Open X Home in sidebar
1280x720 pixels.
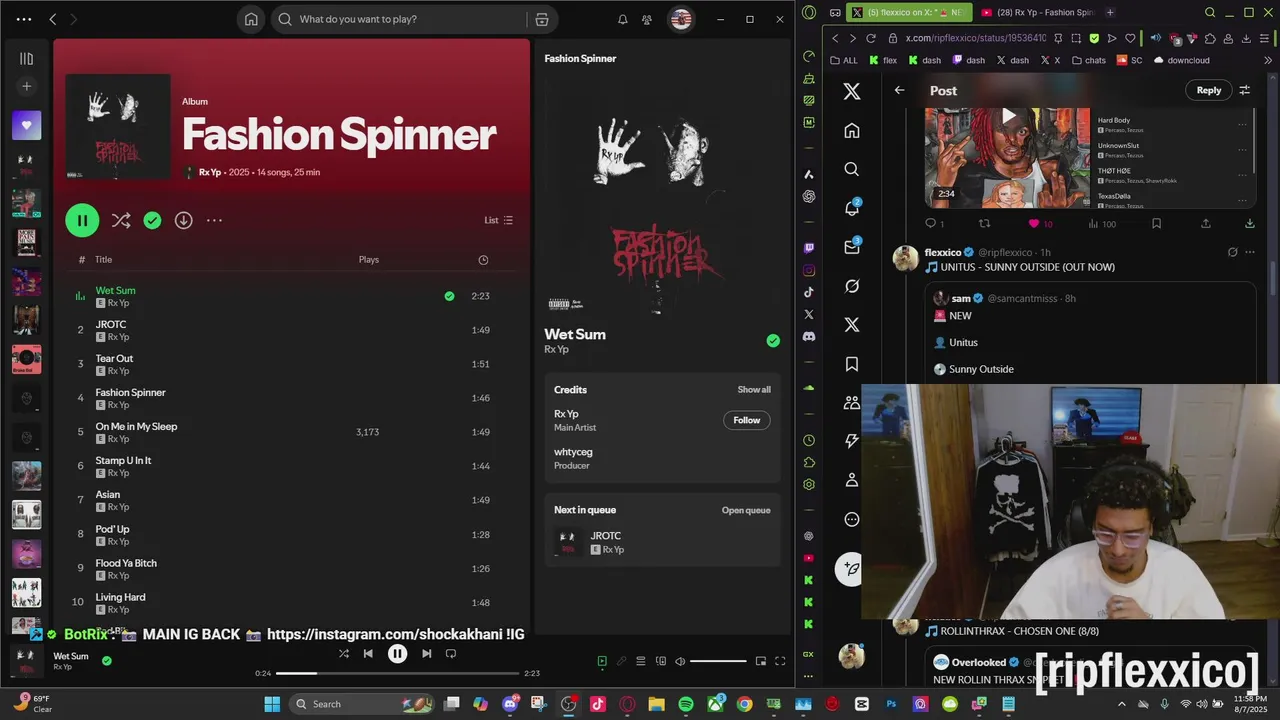tap(852, 131)
